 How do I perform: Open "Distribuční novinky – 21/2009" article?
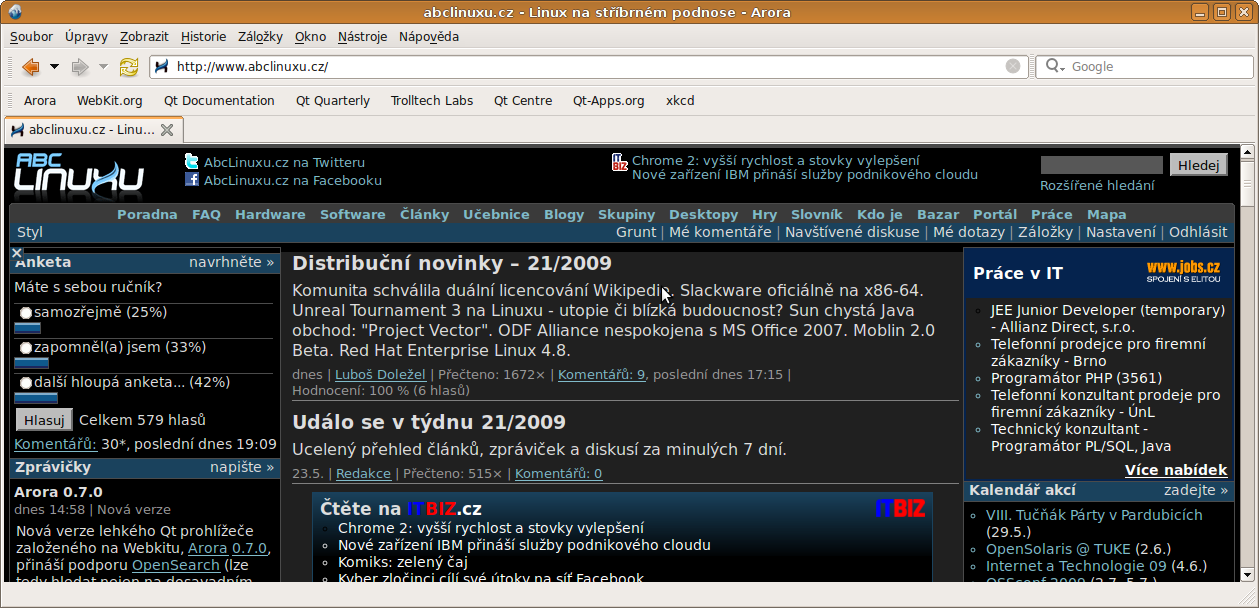coord(452,263)
